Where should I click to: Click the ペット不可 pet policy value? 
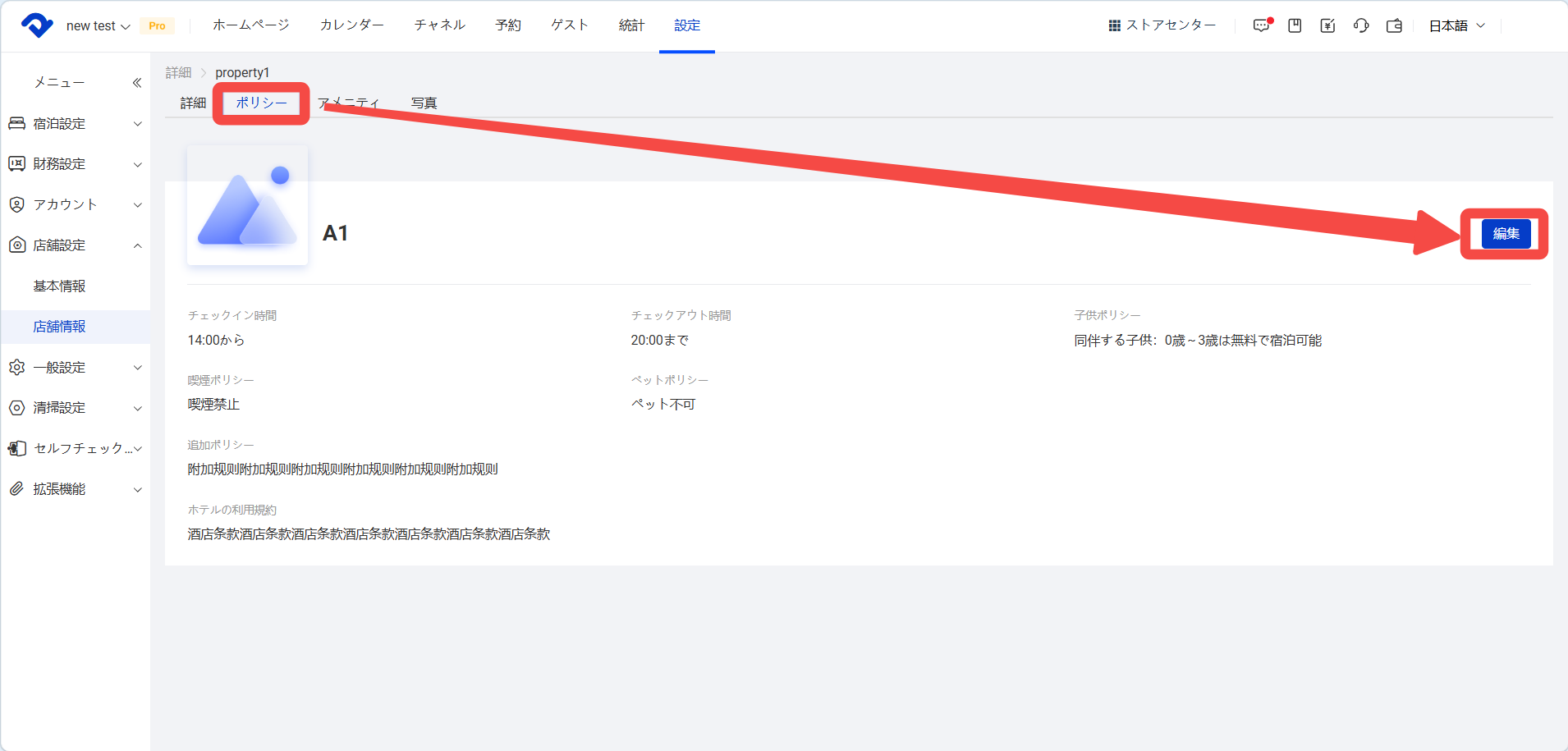click(x=663, y=404)
